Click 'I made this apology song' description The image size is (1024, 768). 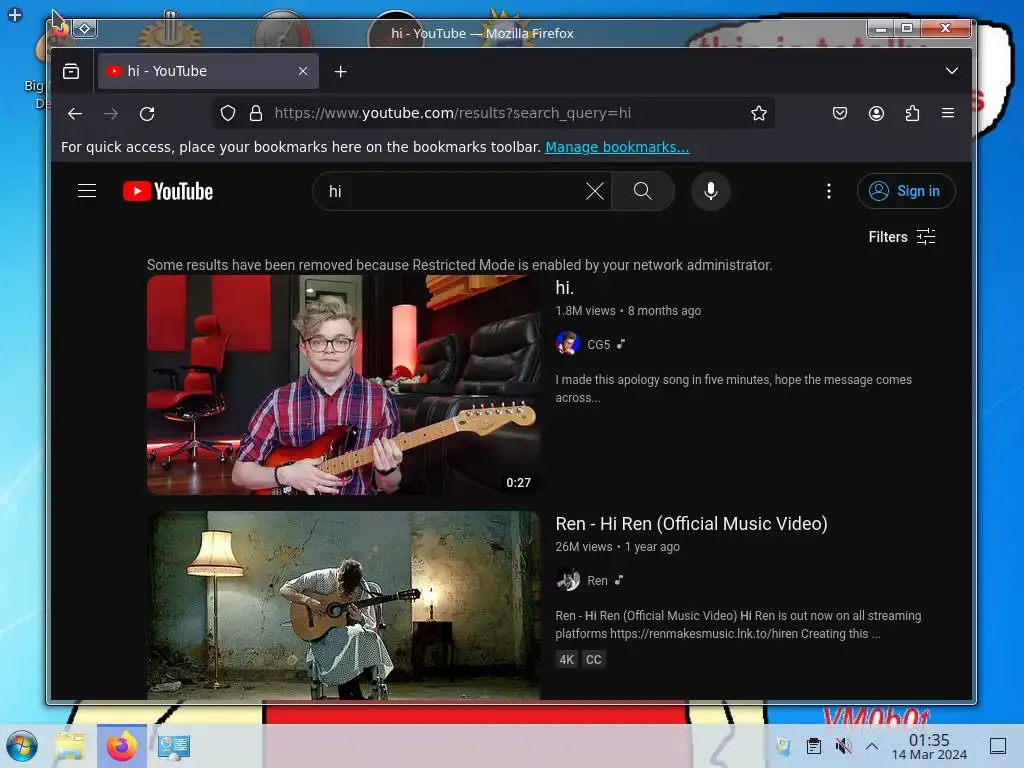tap(733, 389)
